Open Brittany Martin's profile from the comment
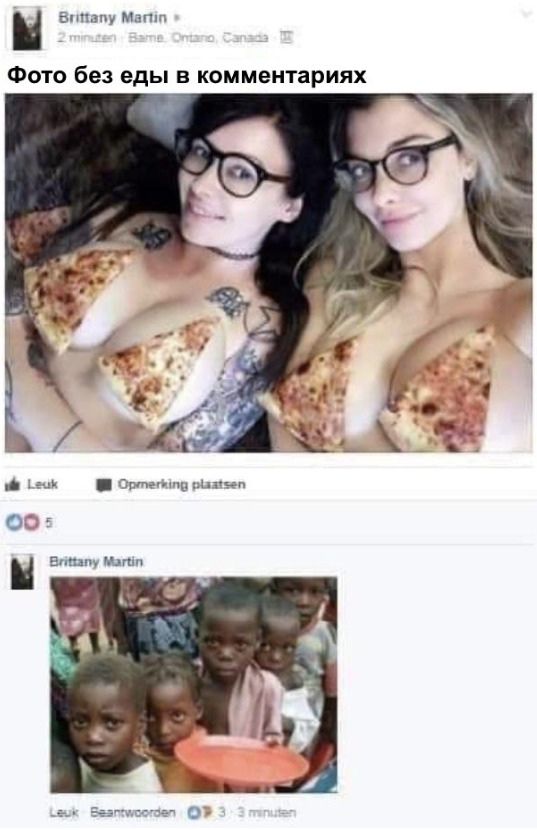Viewport: 537px width, 830px height. pyautogui.click(x=96, y=562)
